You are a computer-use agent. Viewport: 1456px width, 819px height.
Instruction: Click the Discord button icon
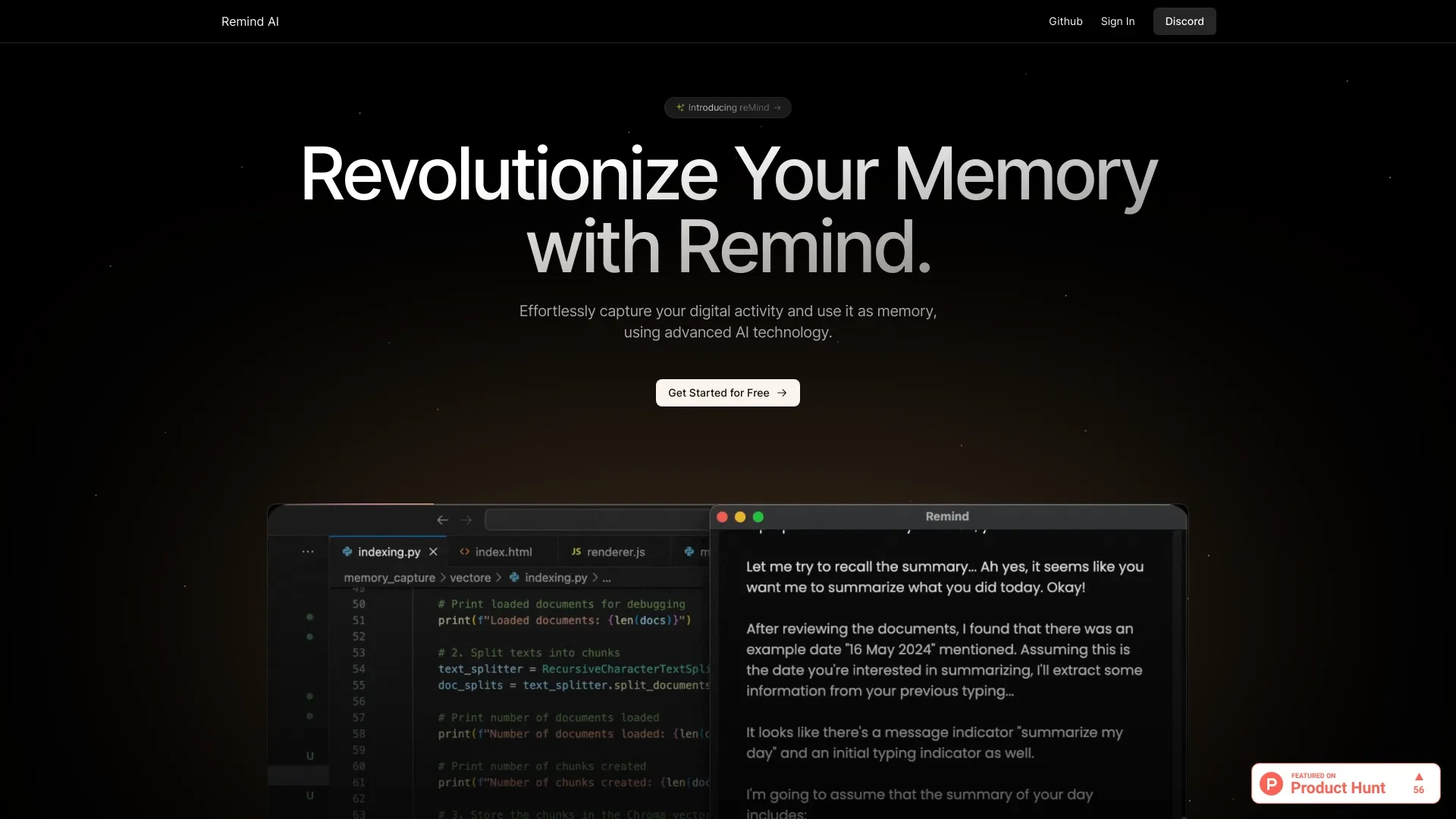(x=1184, y=21)
